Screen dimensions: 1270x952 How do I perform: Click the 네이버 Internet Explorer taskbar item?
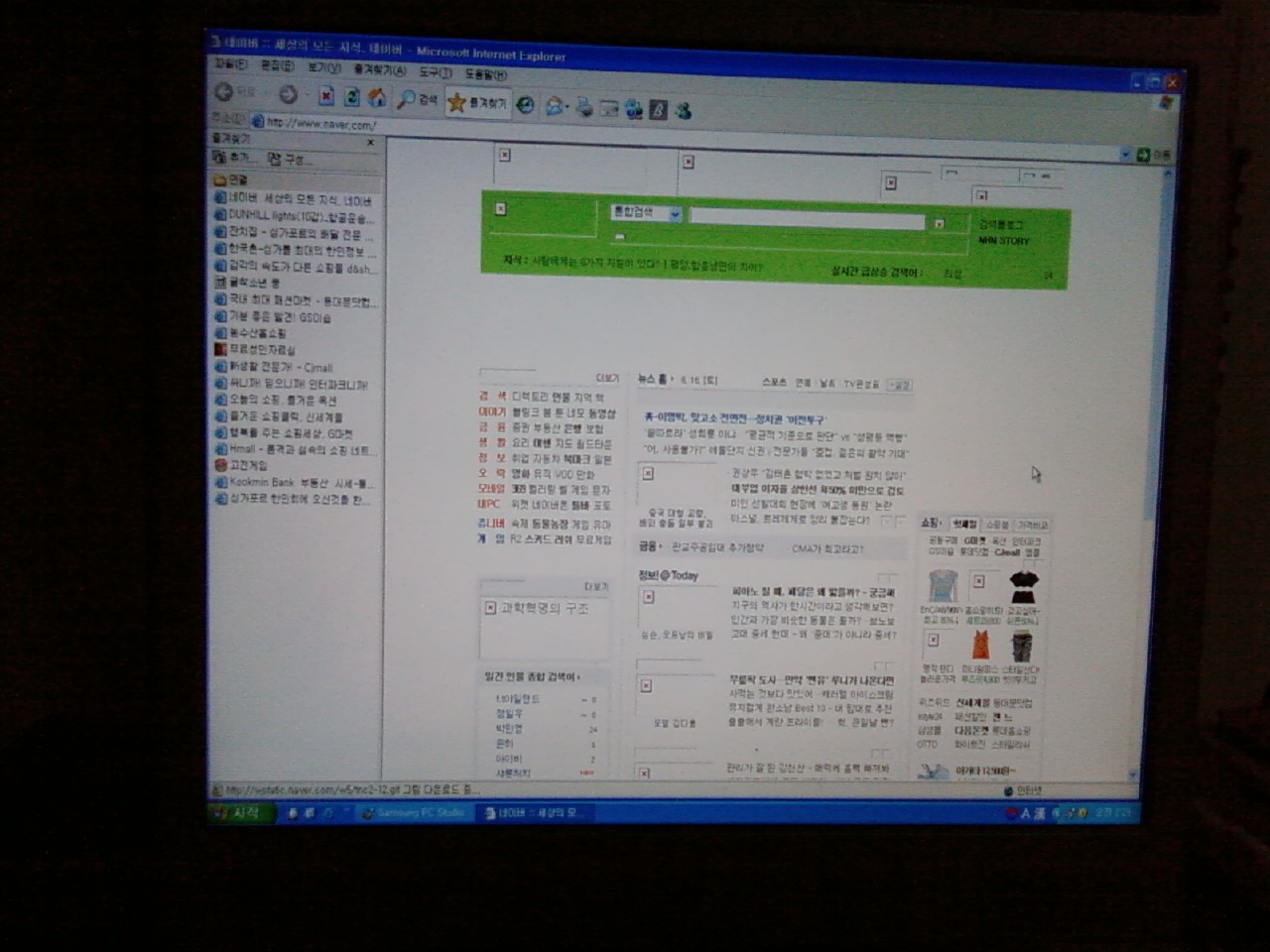[x=536, y=813]
